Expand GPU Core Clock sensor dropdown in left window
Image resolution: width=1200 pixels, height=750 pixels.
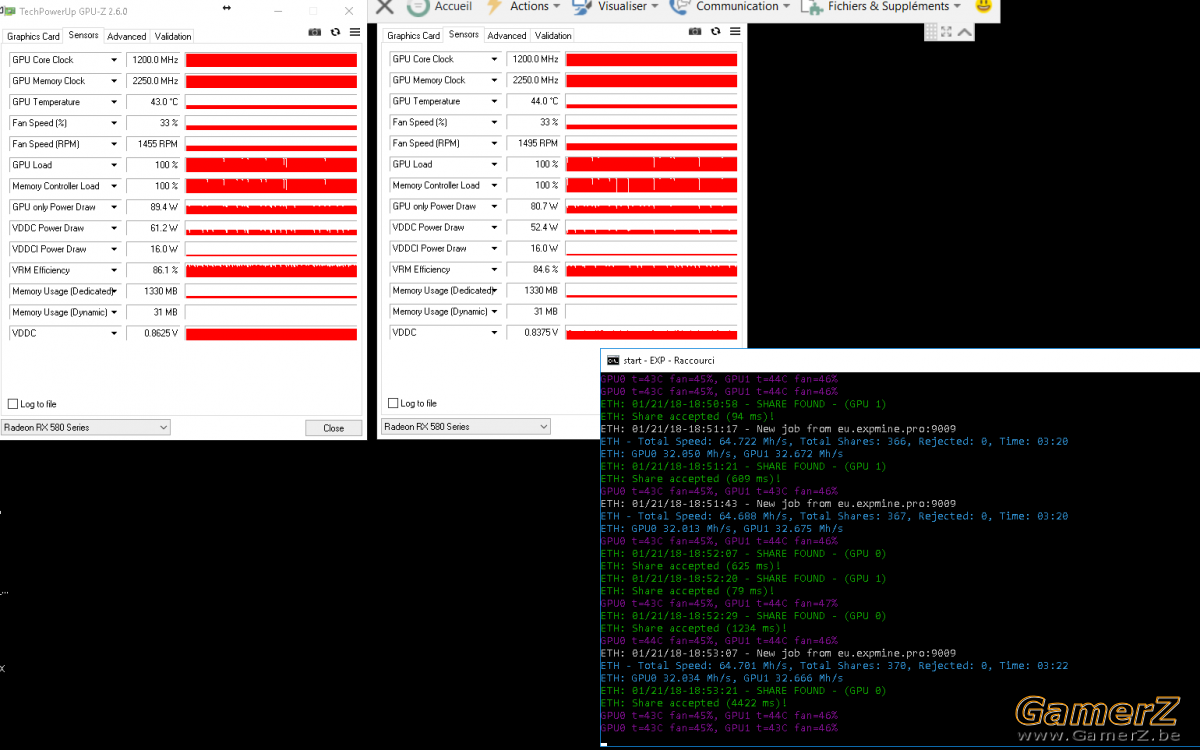pyautogui.click(x=114, y=60)
